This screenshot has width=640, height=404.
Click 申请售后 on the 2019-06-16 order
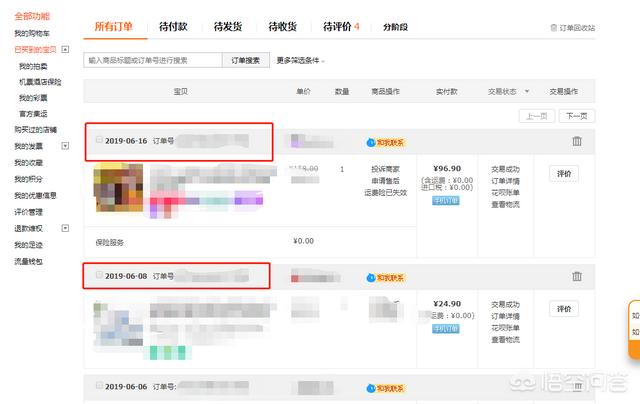click(385, 181)
